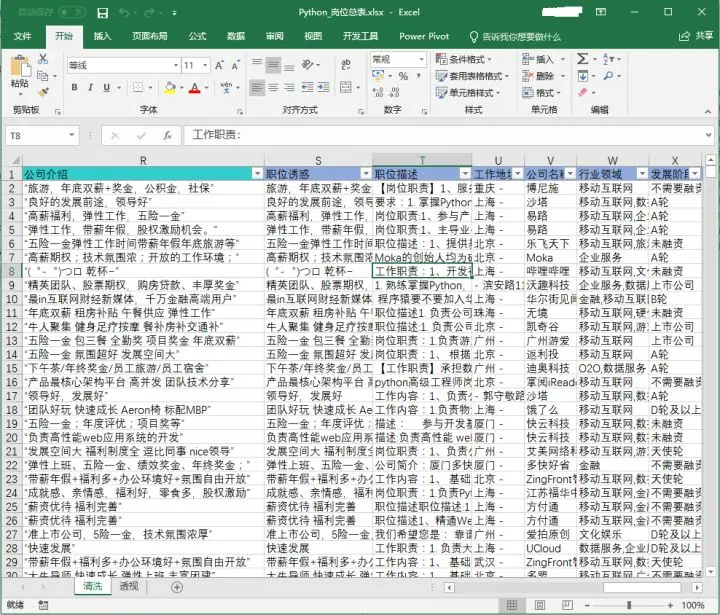Viewport: 720px width, 615px height.
Task: Click the zoom slider handle
Action: click(629, 605)
